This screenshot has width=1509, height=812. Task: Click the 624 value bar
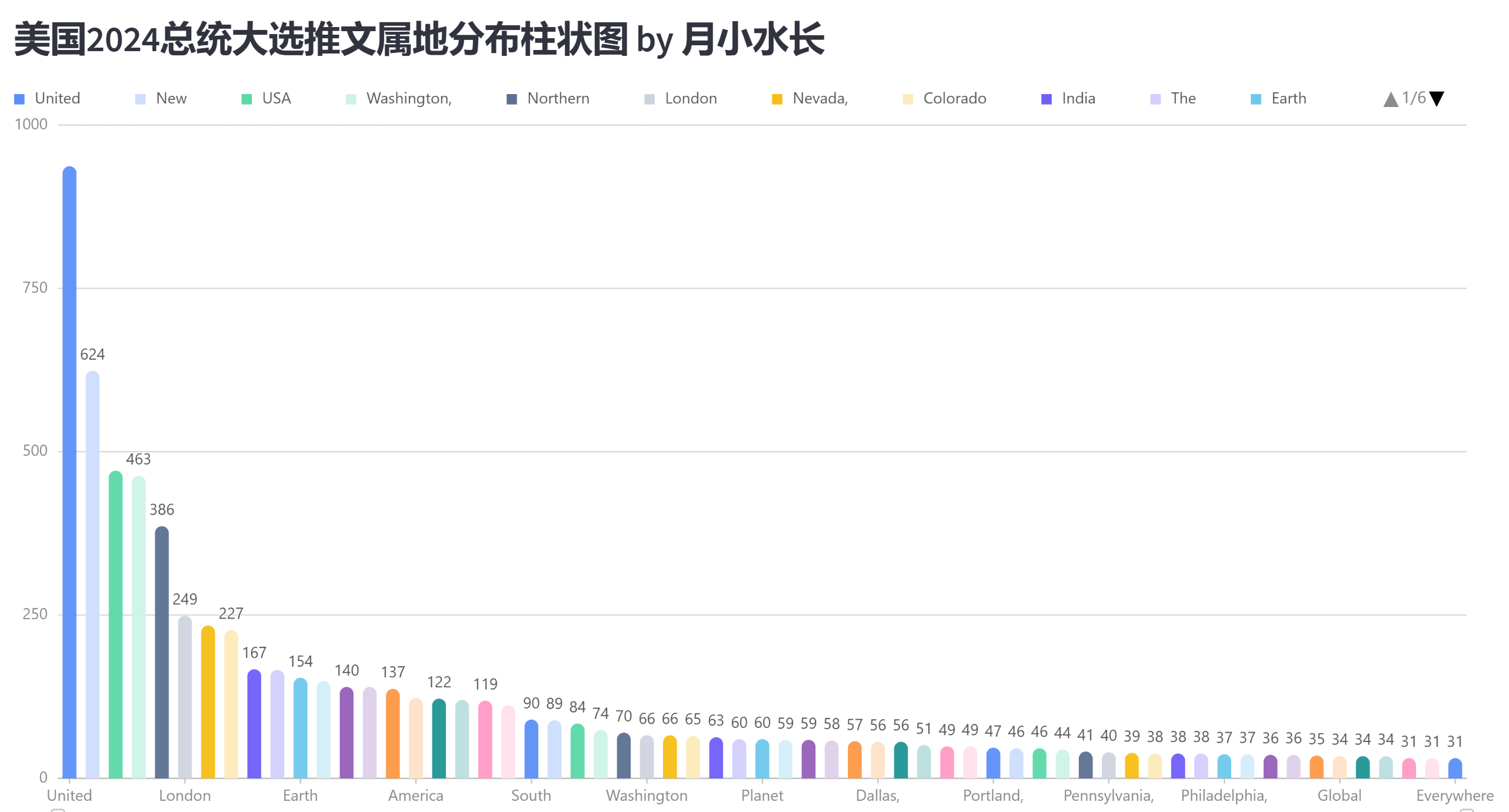92,564
